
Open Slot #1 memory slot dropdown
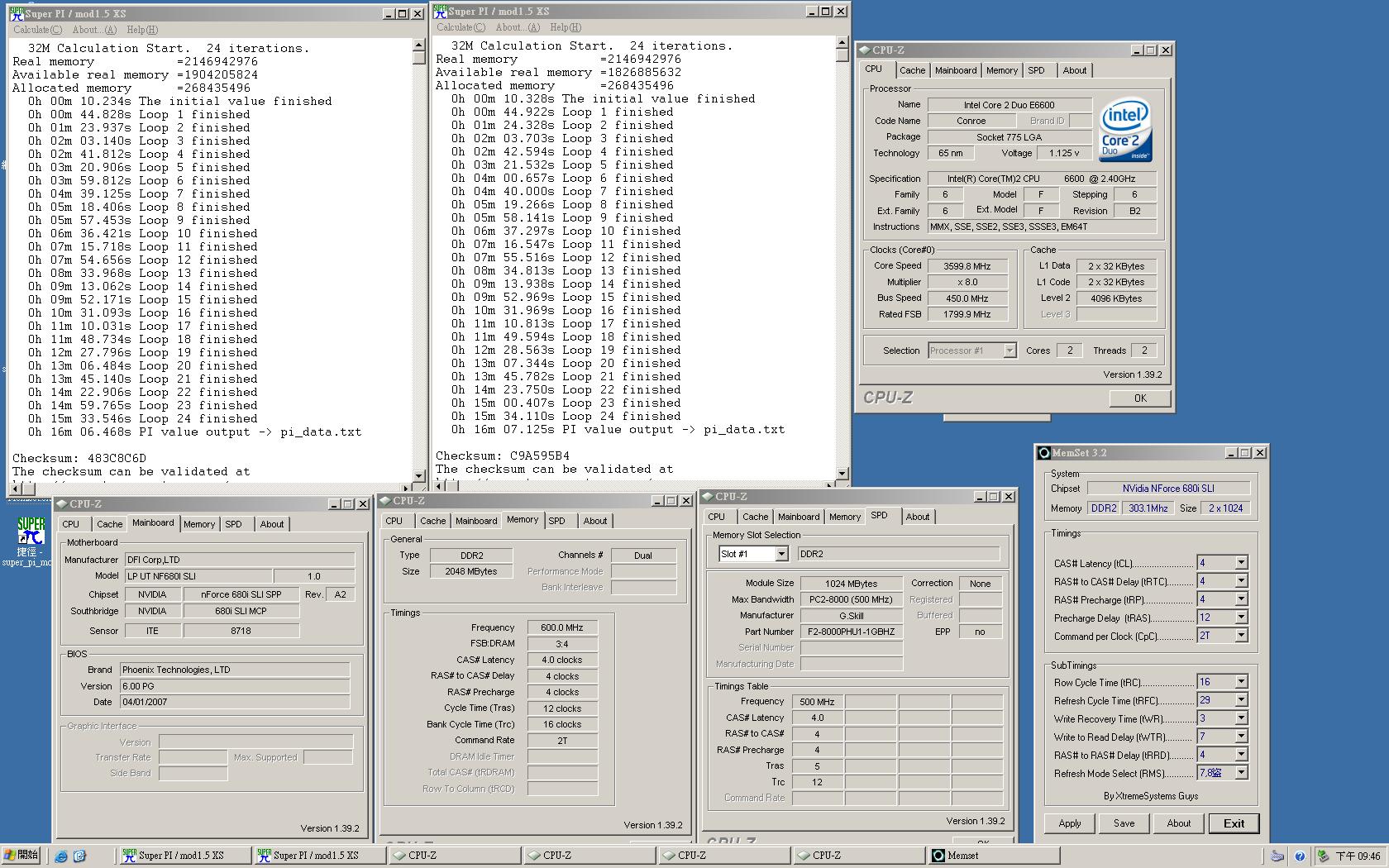click(x=781, y=554)
